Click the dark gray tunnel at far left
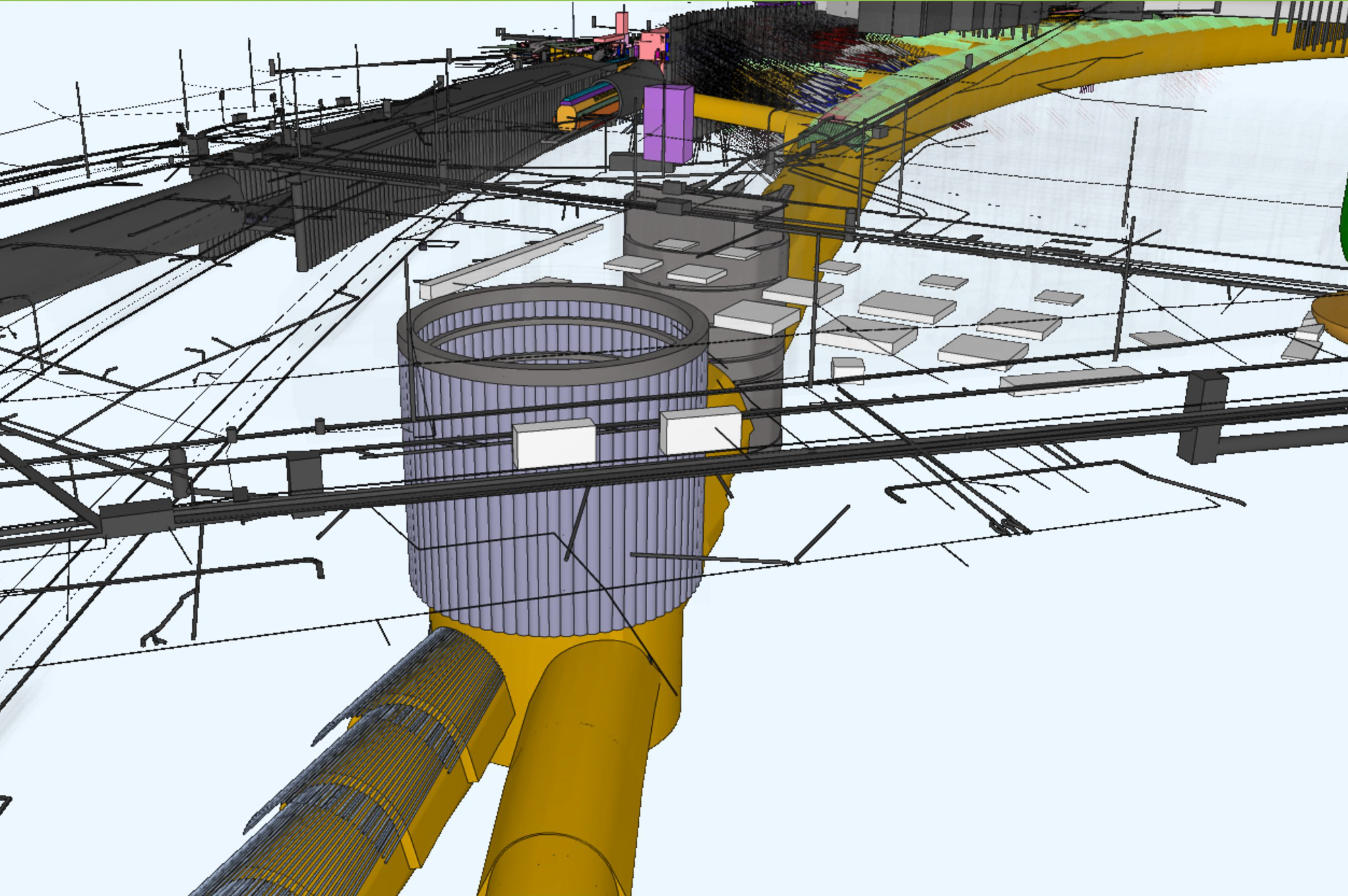 (x=115, y=236)
